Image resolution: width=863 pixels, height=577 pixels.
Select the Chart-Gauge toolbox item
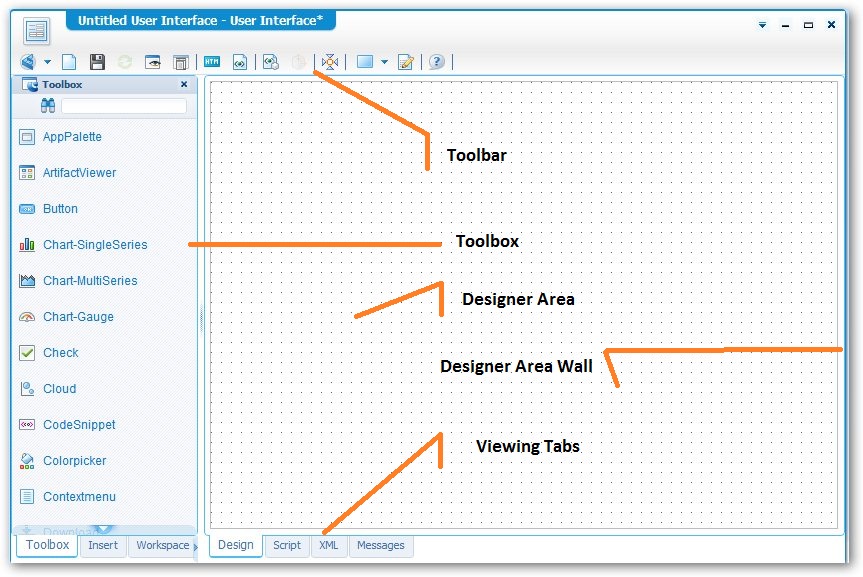click(x=78, y=317)
